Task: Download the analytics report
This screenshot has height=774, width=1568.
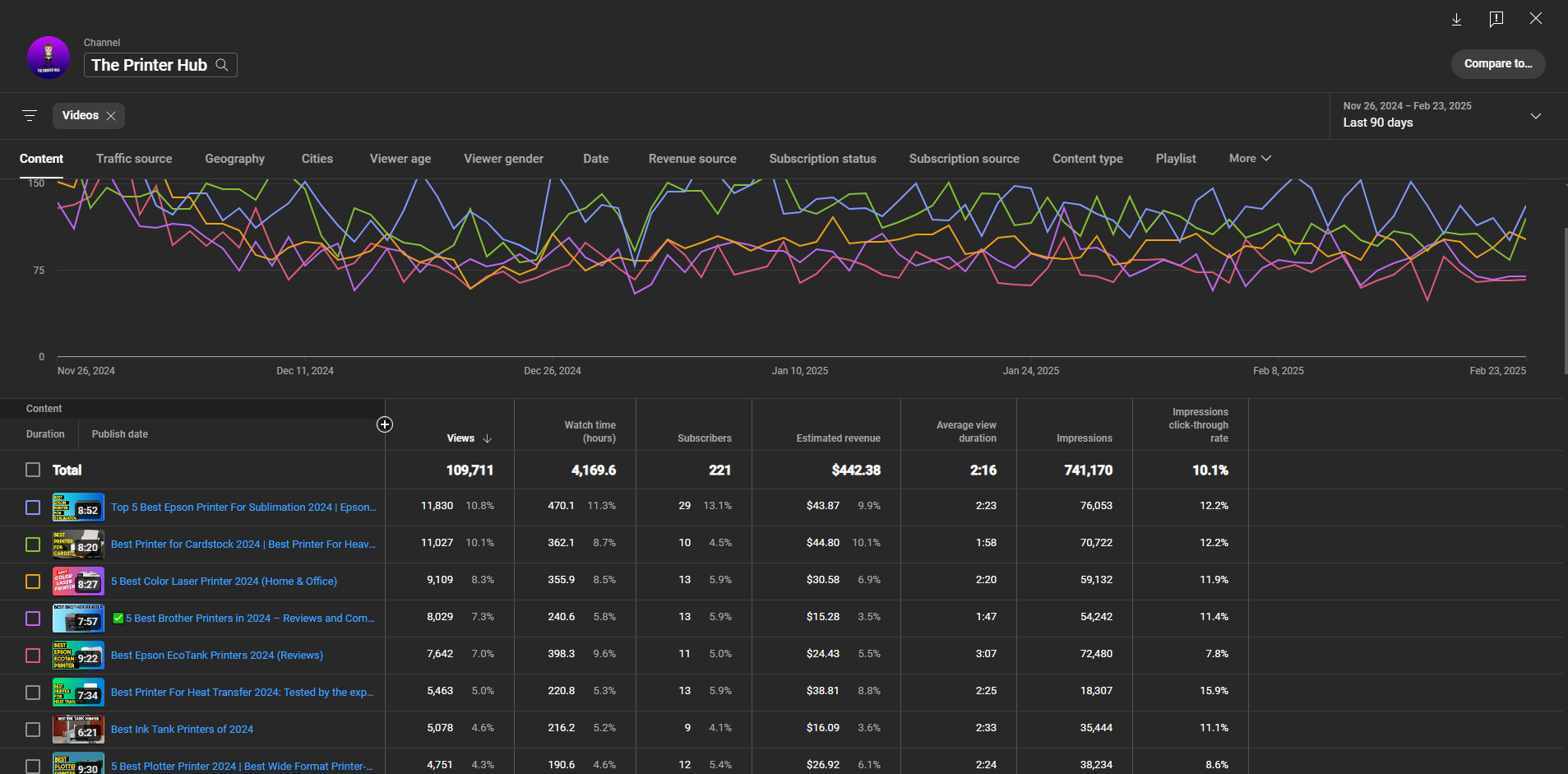Action: click(1456, 19)
